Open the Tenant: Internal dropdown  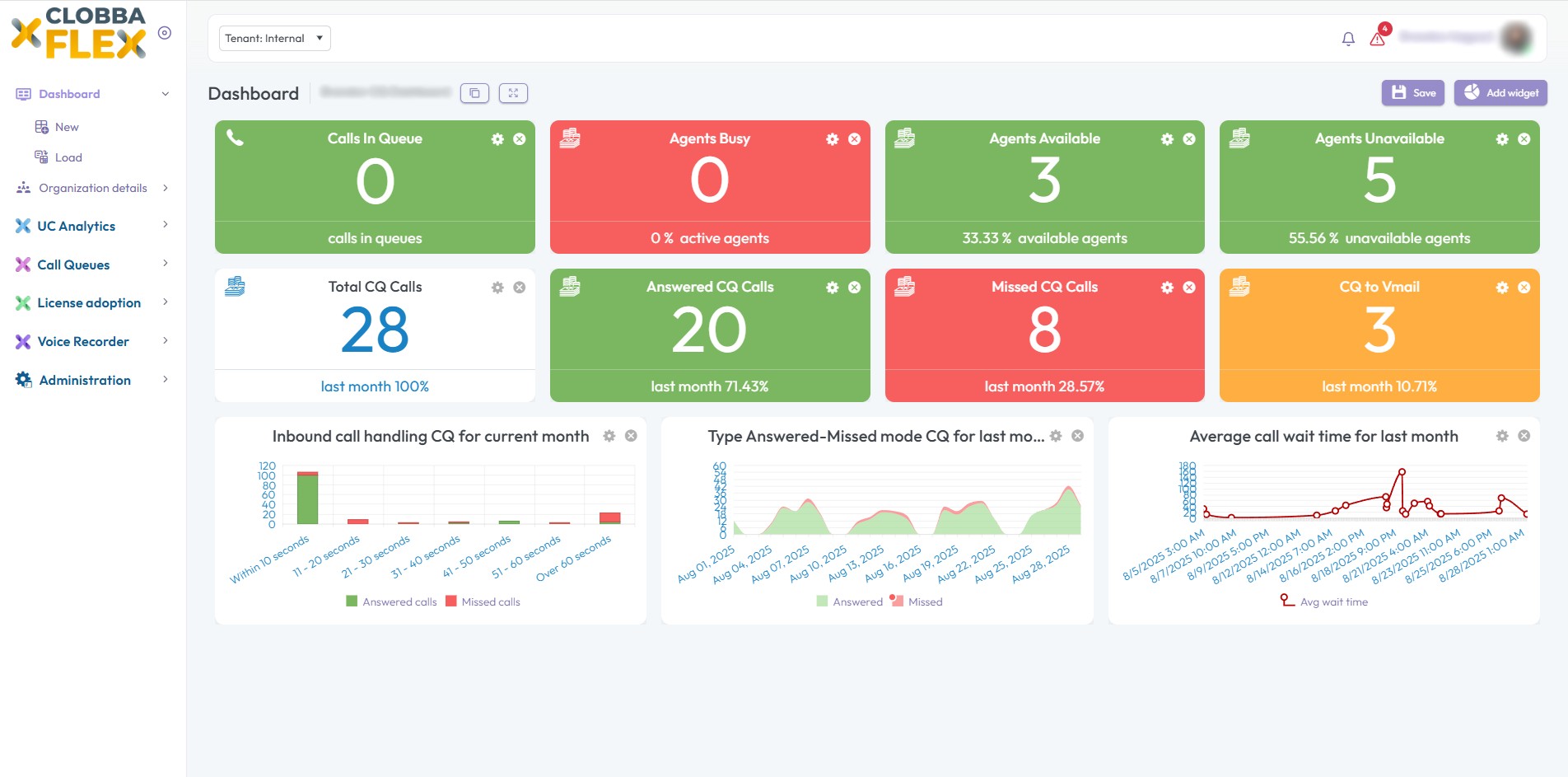[274, 38]
